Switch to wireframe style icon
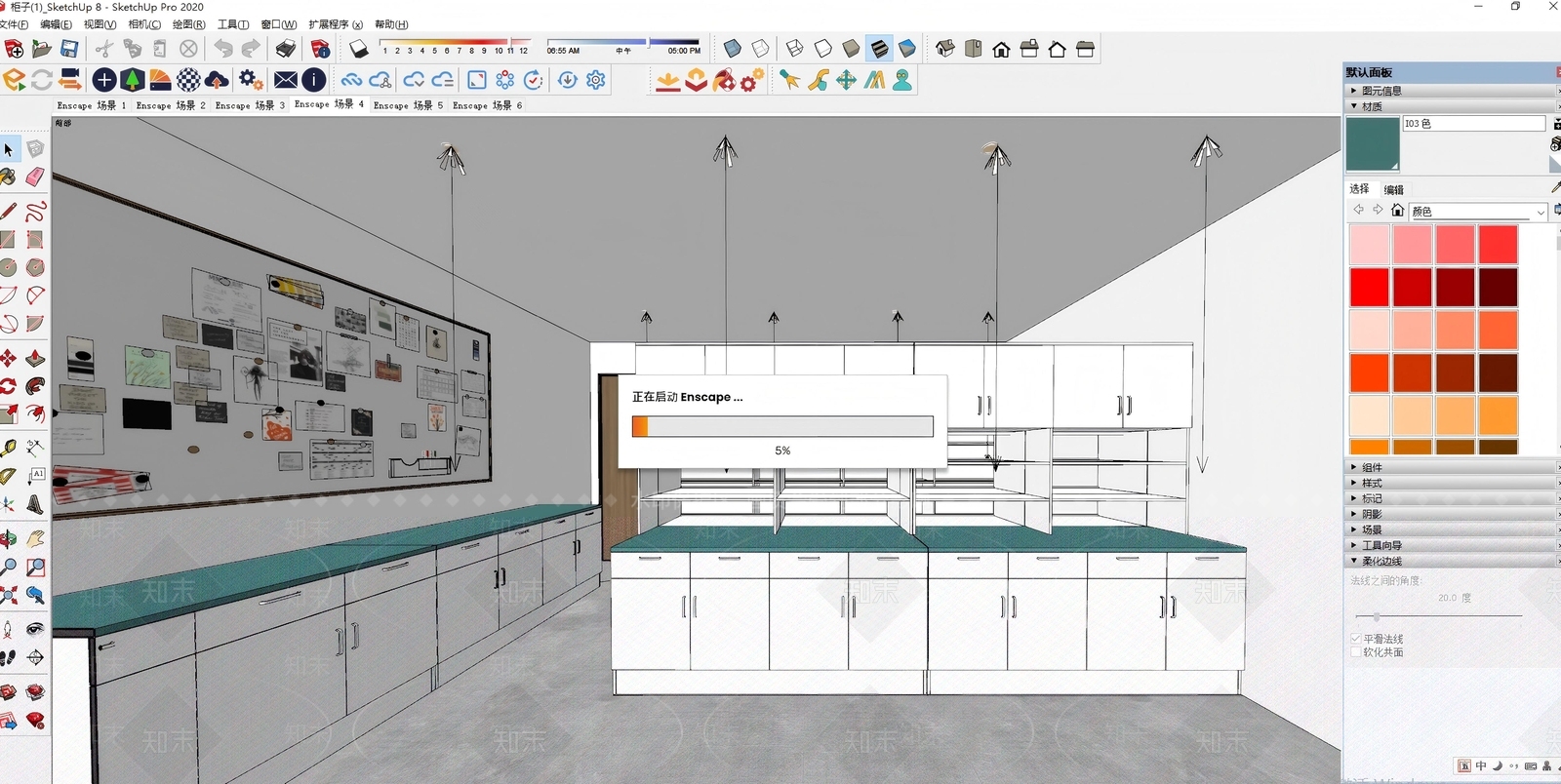1561x784 pixels. click(x=795, y=49)
